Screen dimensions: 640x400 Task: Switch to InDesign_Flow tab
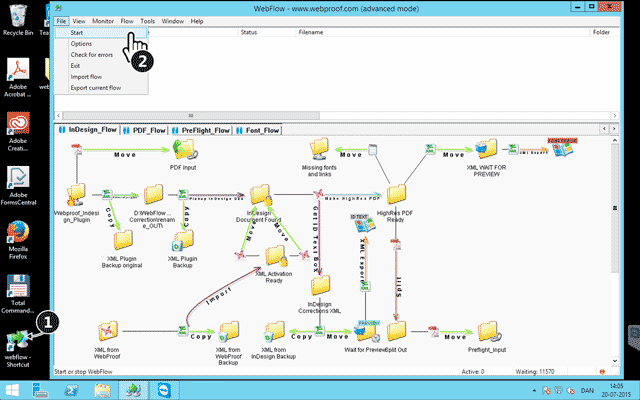(x=88, y=130)
